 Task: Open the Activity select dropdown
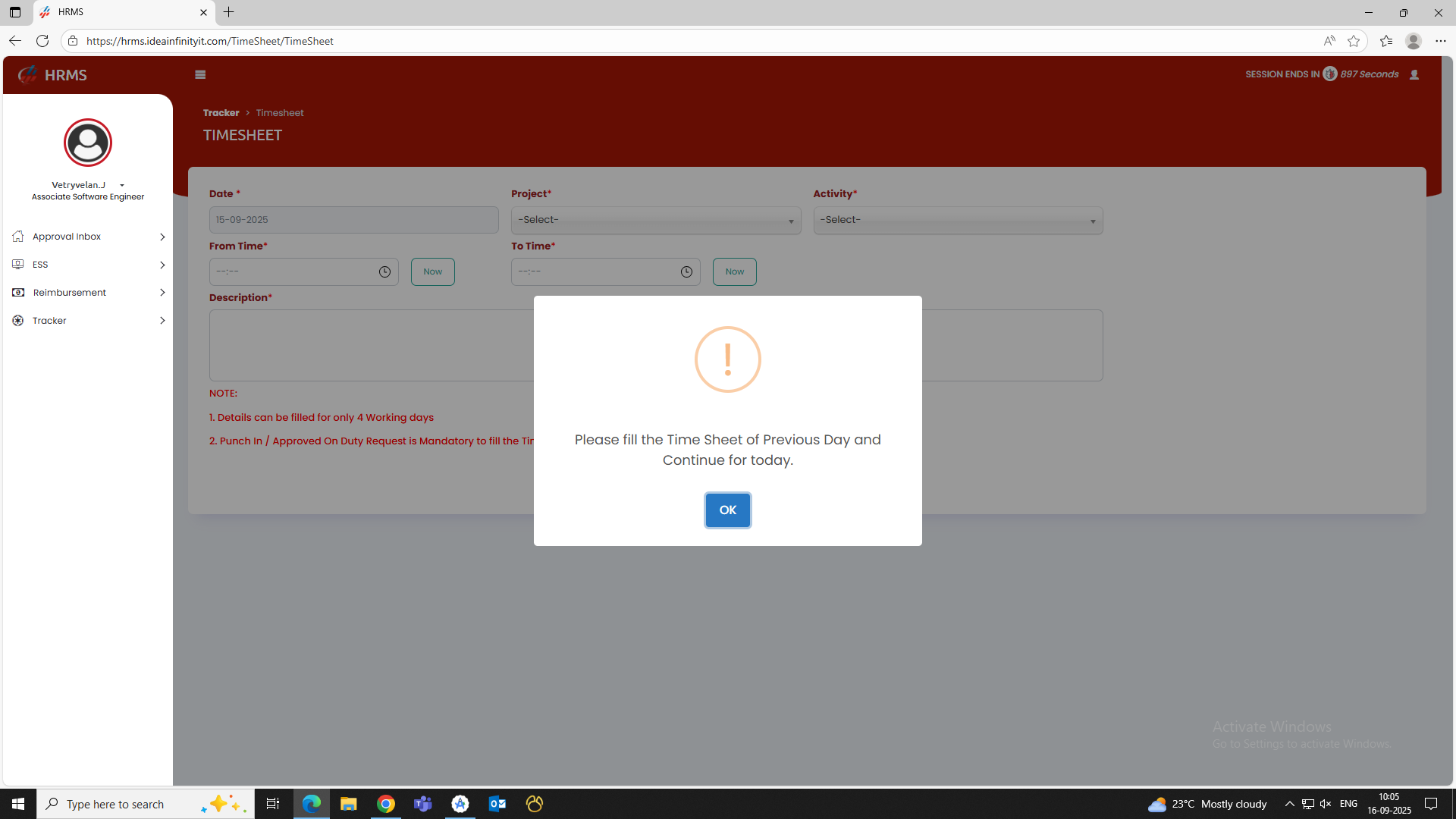(x=957, y=220)
